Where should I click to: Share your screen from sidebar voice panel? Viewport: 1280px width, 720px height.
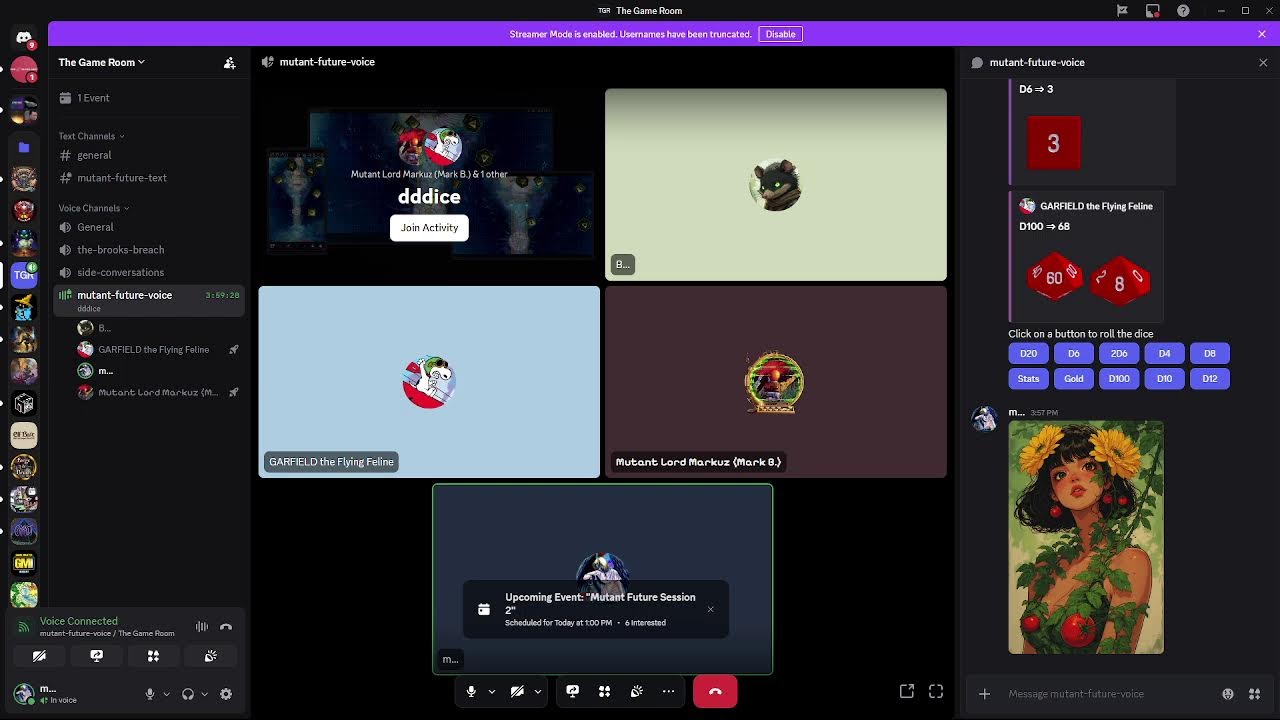click(x=96, y=656)
